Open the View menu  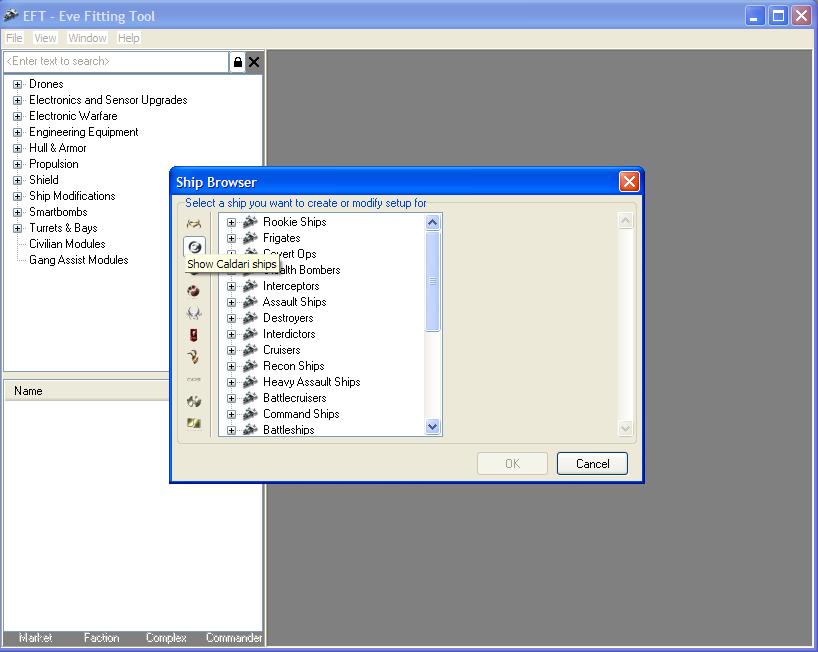pos(45,38)
